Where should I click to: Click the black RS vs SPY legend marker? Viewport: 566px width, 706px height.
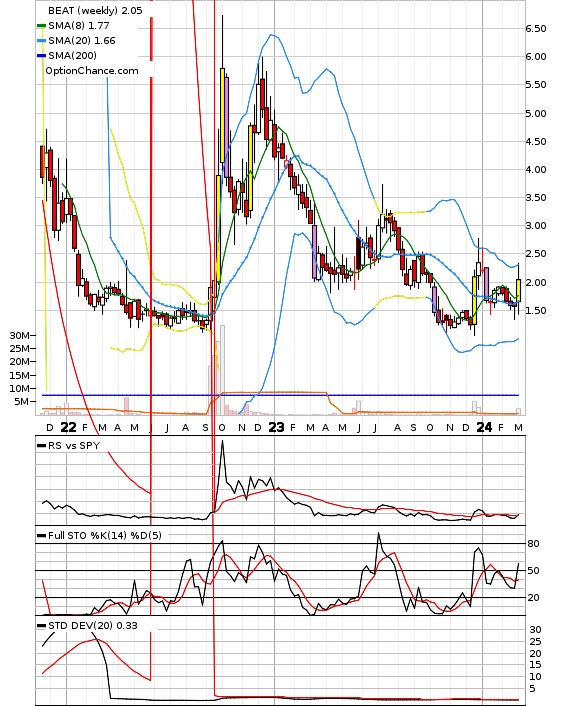pos(41,446)
